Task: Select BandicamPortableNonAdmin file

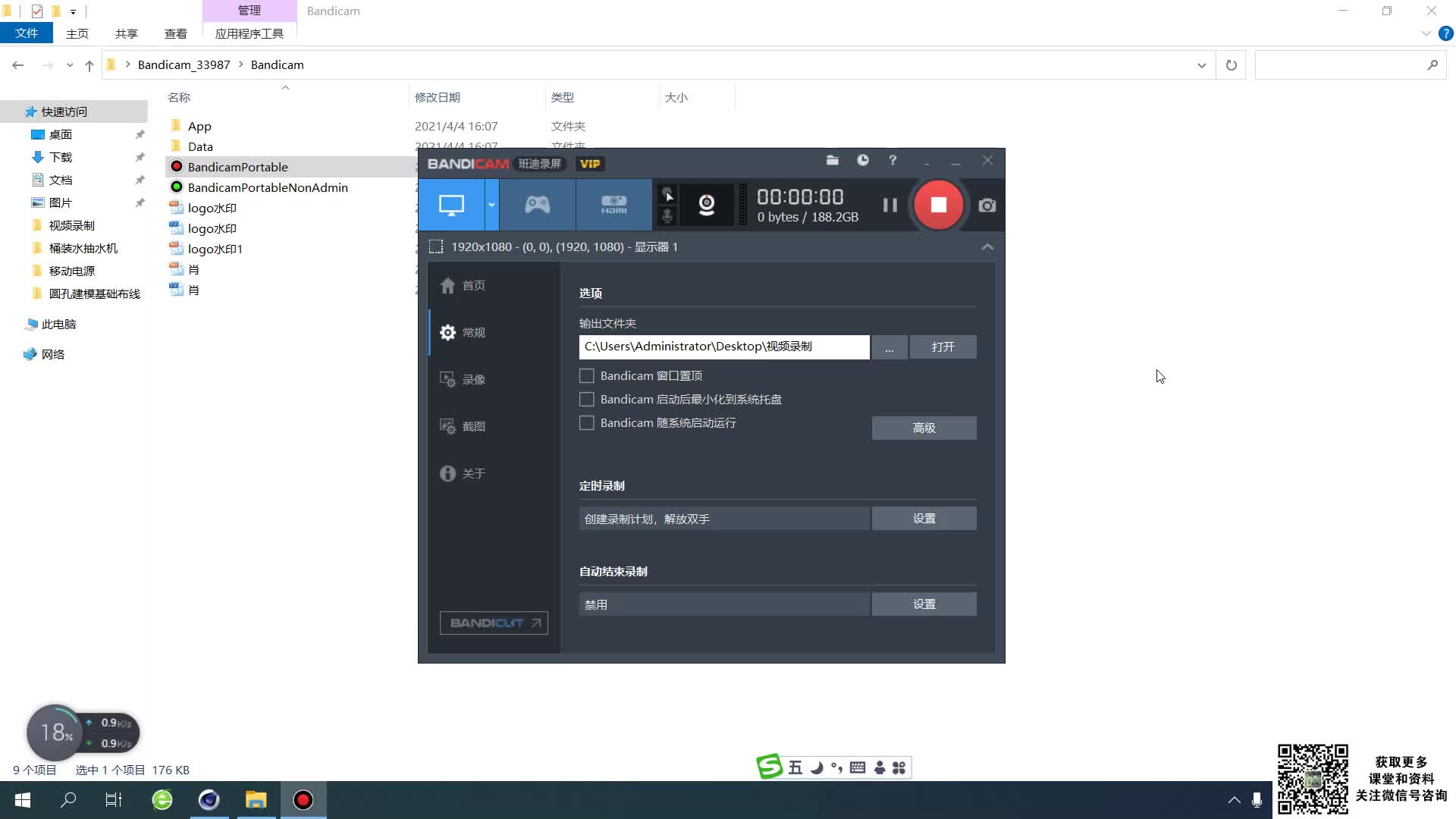Action: pyautogui.click(x=268, y=187)
